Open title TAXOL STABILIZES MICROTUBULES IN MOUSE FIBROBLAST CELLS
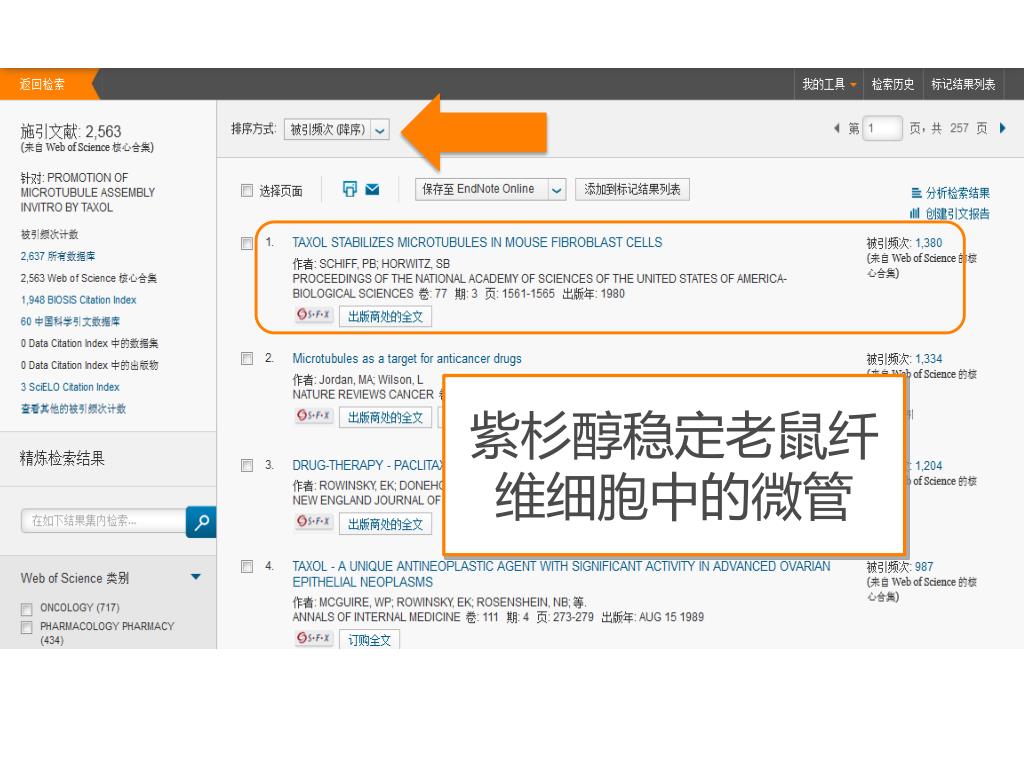The height and width of the screenshot is (768, 1024). pos(477,242)
